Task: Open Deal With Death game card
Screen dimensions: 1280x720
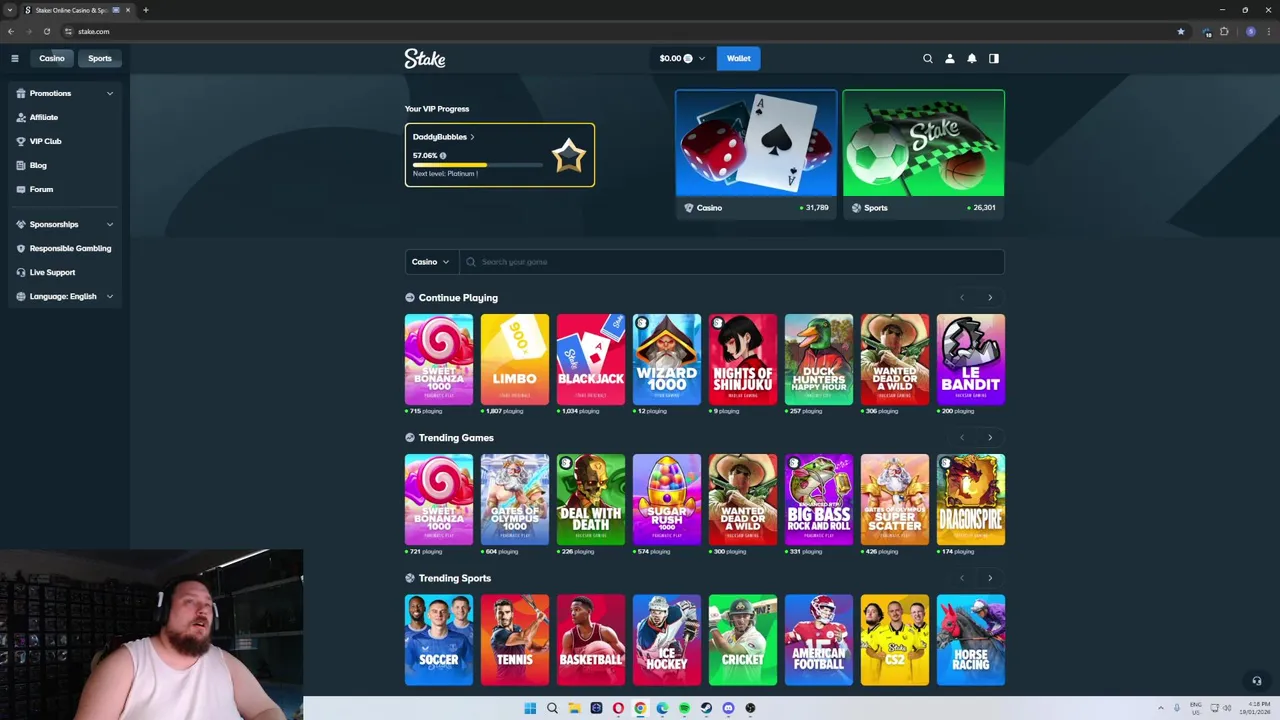Action: tap(591, 500)
